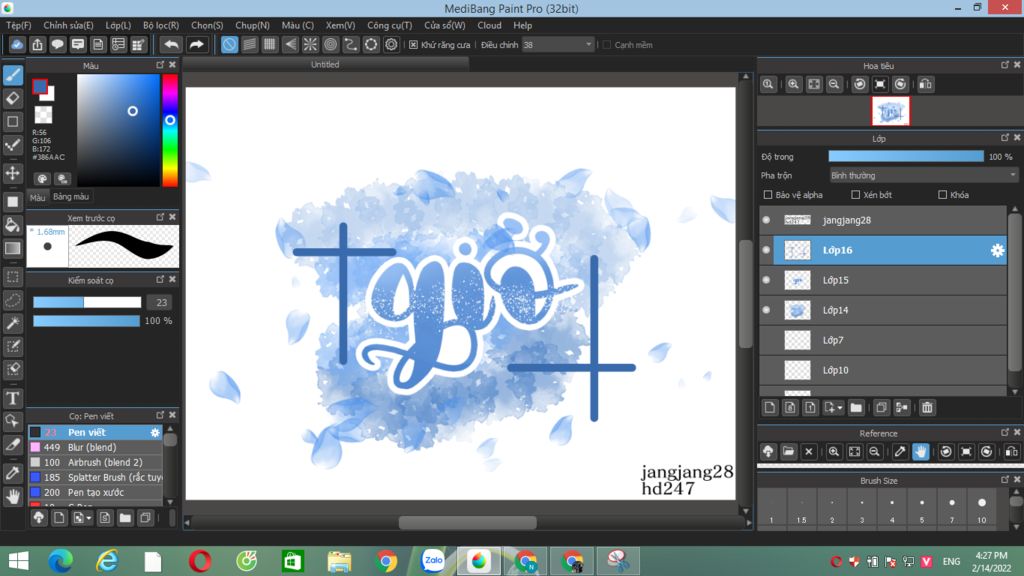This screenshot has width=1024, height=576.
Task: Select the Splatter Brush
Action: (95, 477)
